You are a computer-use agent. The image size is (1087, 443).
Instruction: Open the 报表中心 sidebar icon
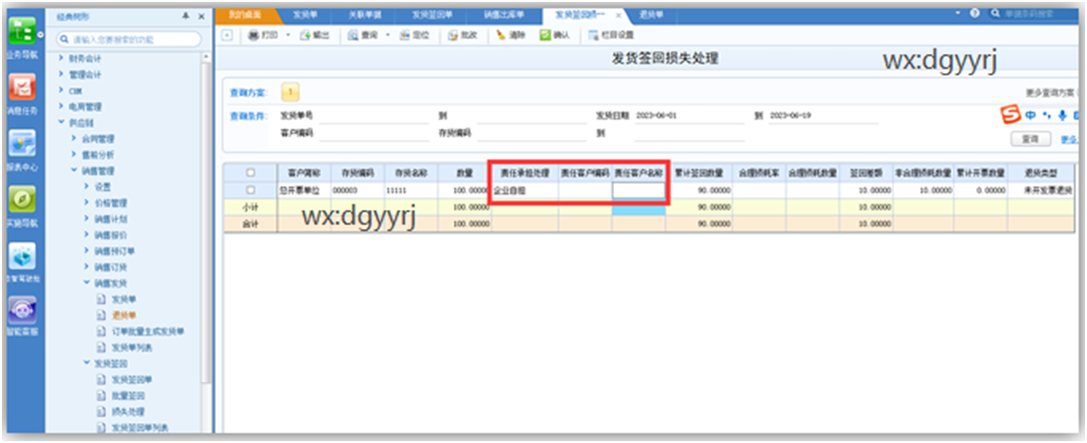point(21,144)
